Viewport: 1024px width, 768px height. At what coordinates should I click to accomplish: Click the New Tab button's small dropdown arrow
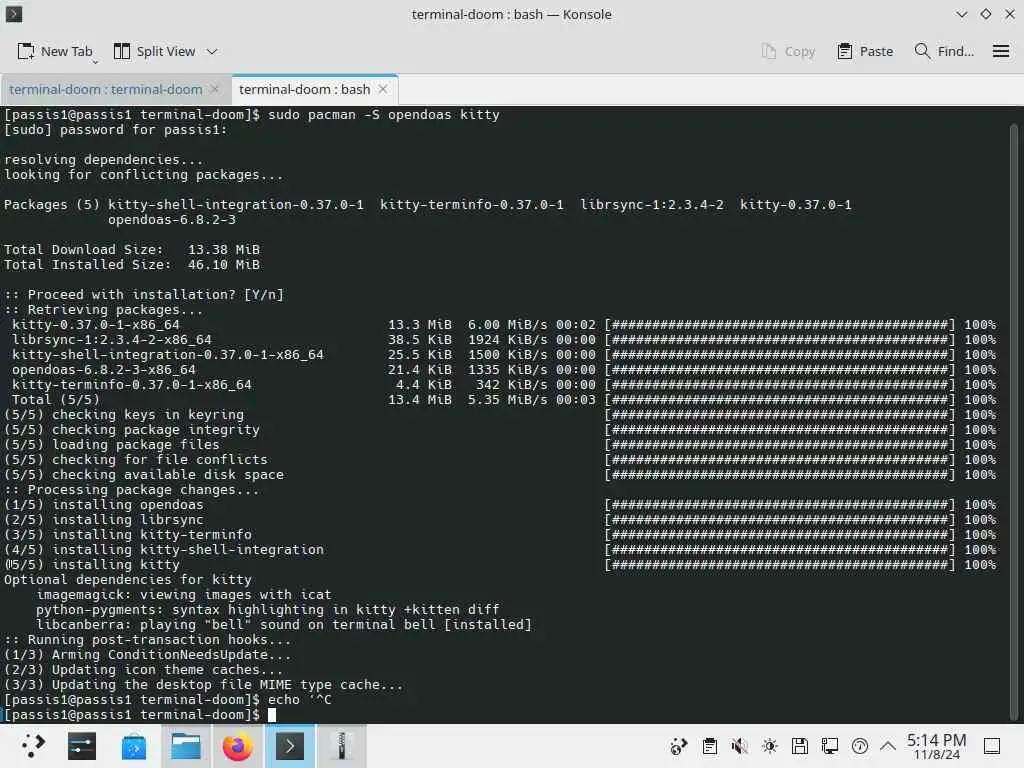tap(95, 61)
